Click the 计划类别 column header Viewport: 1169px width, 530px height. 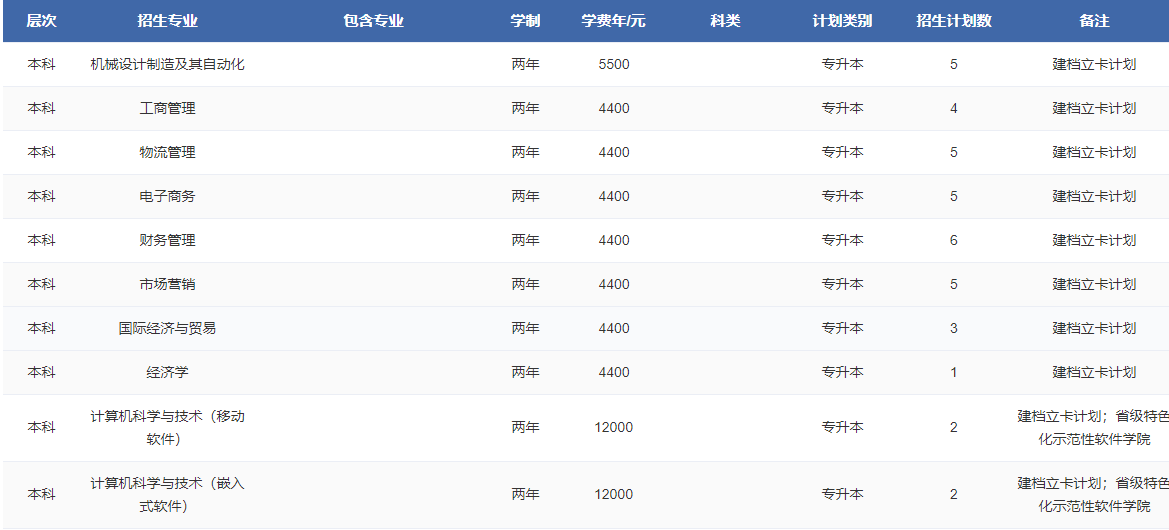click(842, 21)
